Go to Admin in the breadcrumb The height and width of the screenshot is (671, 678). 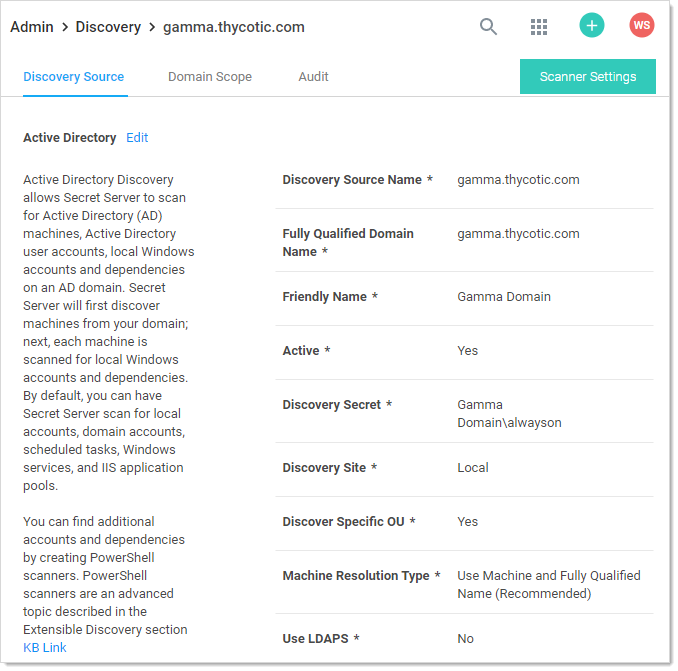[x=32, y=27]
